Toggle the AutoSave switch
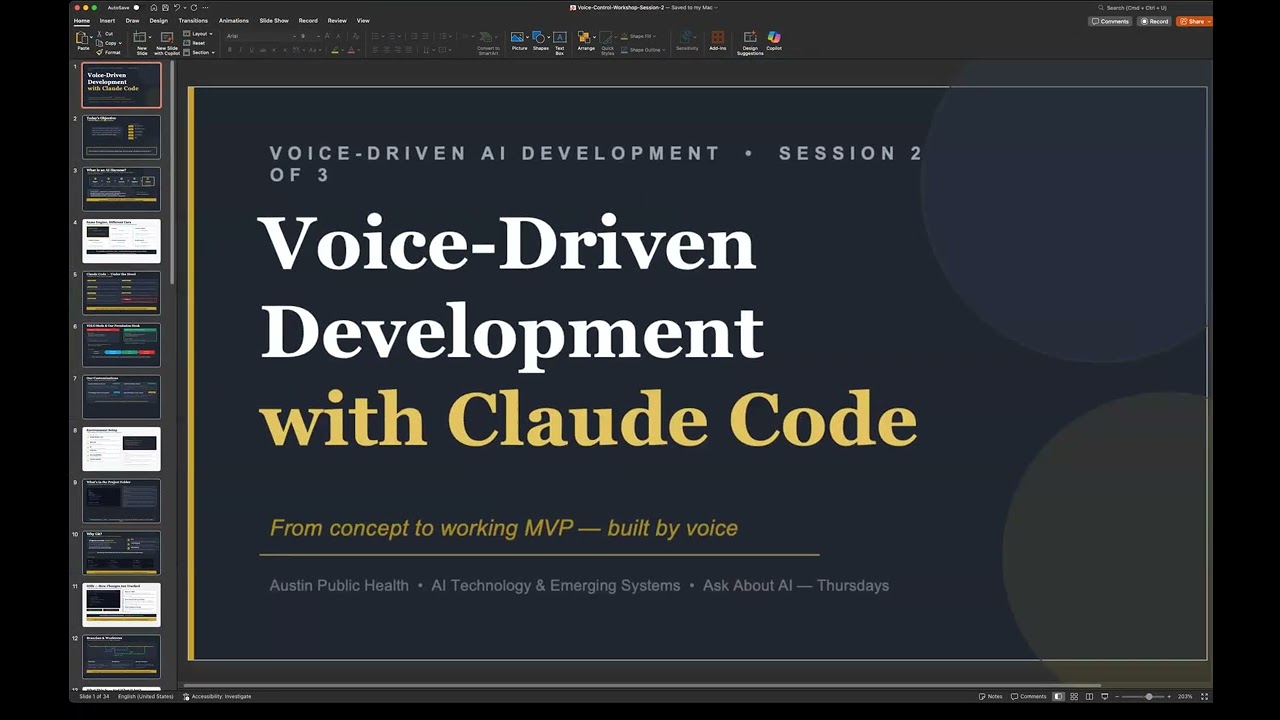The width and height of the screenshot is (1280, 720). point(136,7)
